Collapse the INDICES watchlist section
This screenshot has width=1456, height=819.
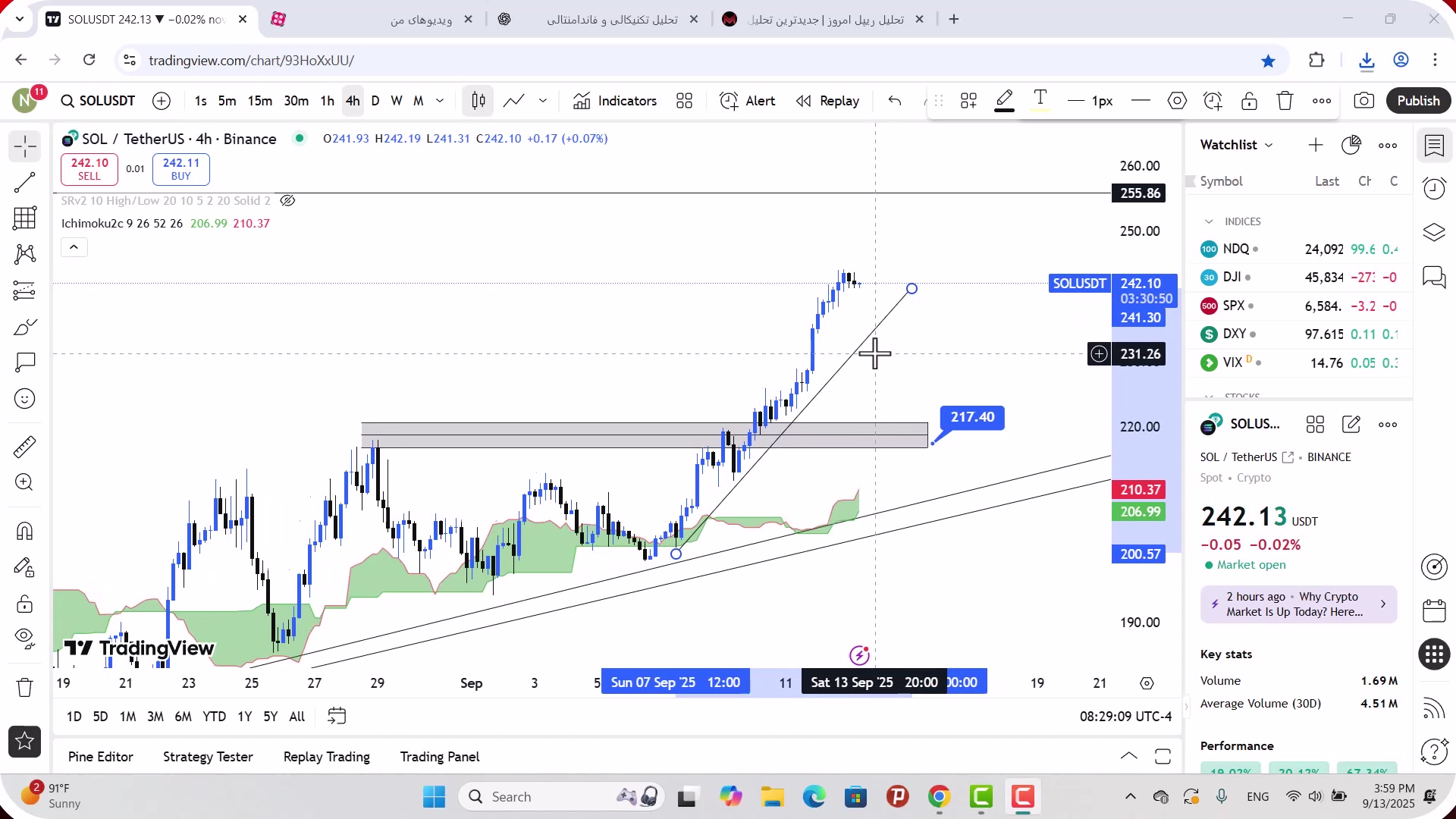(1209, 221)
